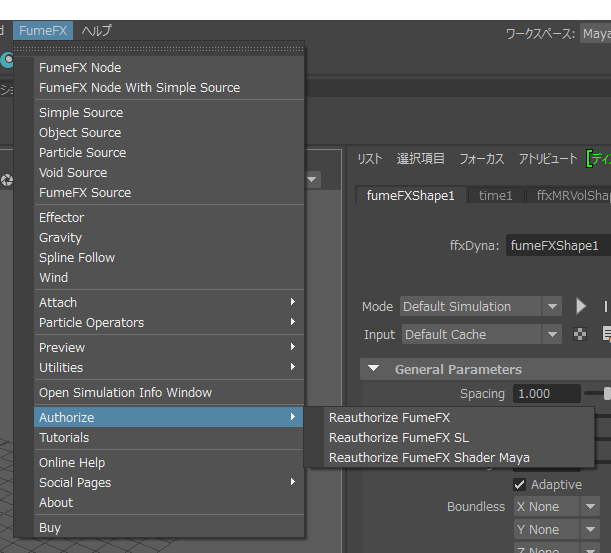Open the Input Default Cache dropdown

pyautogui.click(x=482, y=334)
